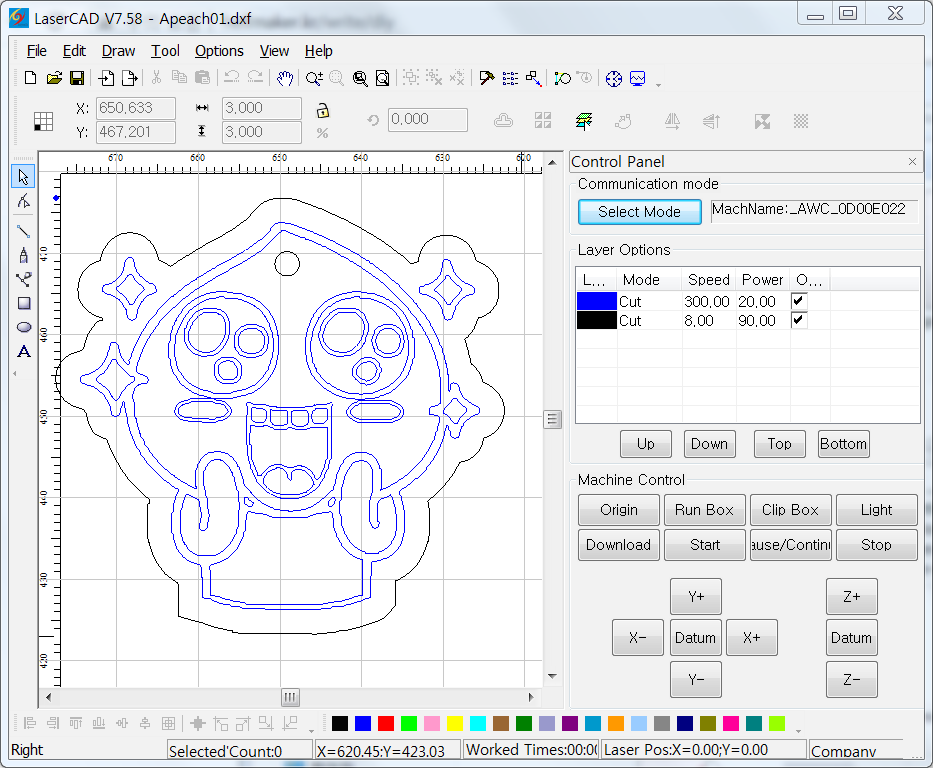Click the blue globe machine icon
933x768 pixels.
click(613, 78)
